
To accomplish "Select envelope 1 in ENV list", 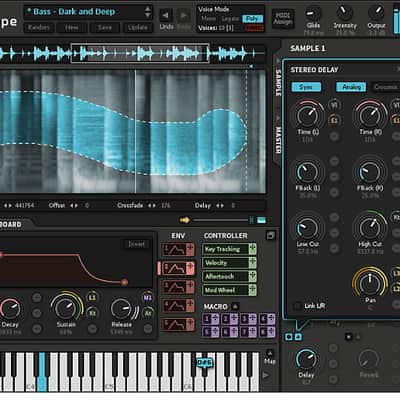I will 178,249.
